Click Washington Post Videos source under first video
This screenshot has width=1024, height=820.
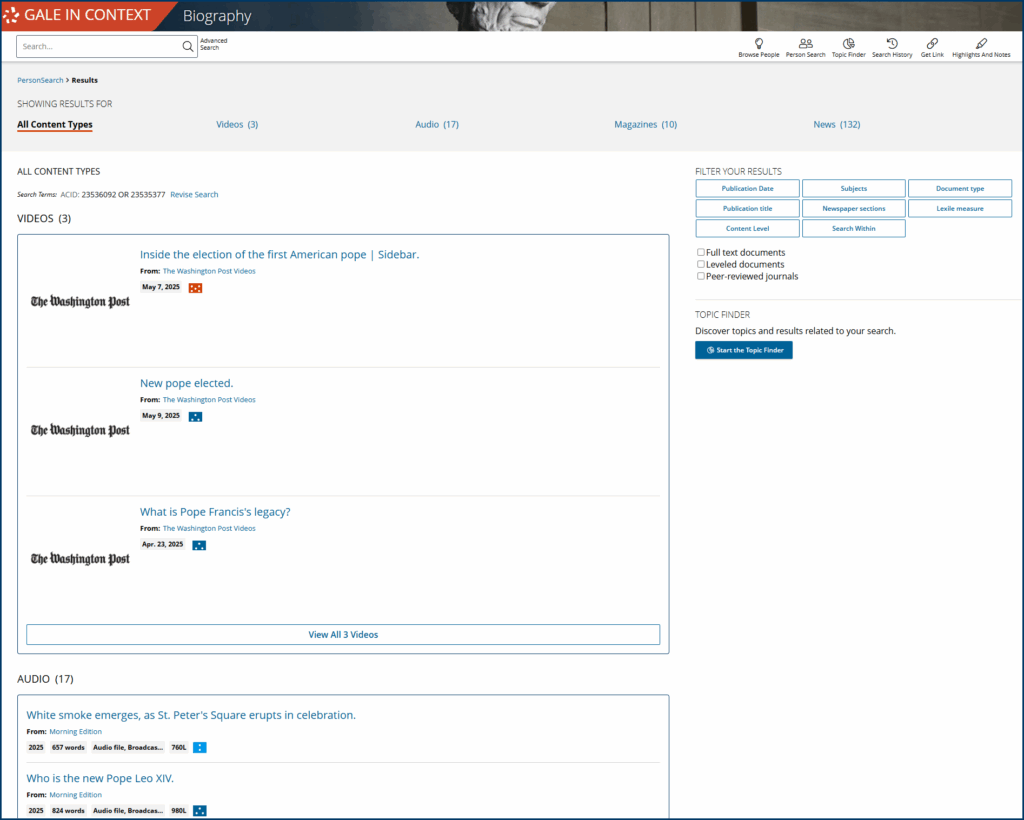(x=209, y=272)
